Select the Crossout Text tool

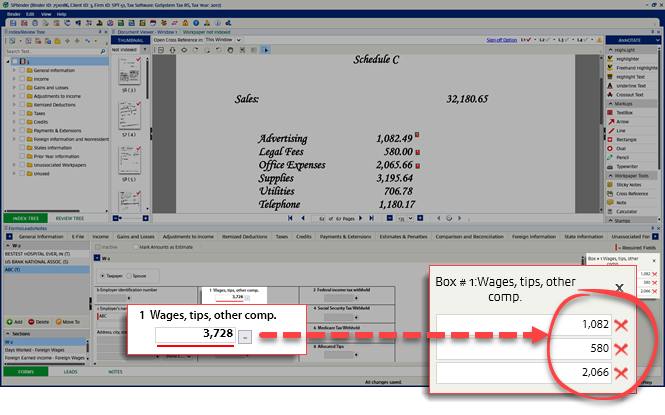(x=634, y=94)
